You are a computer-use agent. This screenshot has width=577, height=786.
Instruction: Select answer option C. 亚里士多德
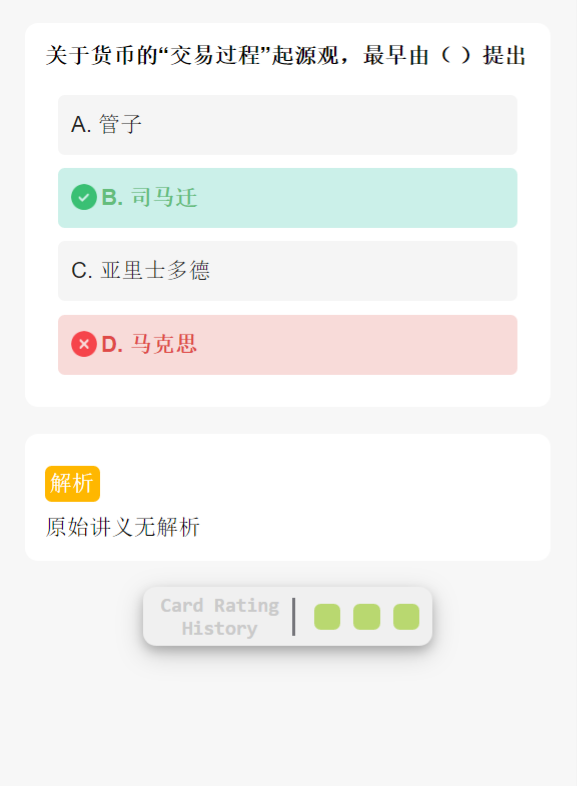[x=287, y=271]
